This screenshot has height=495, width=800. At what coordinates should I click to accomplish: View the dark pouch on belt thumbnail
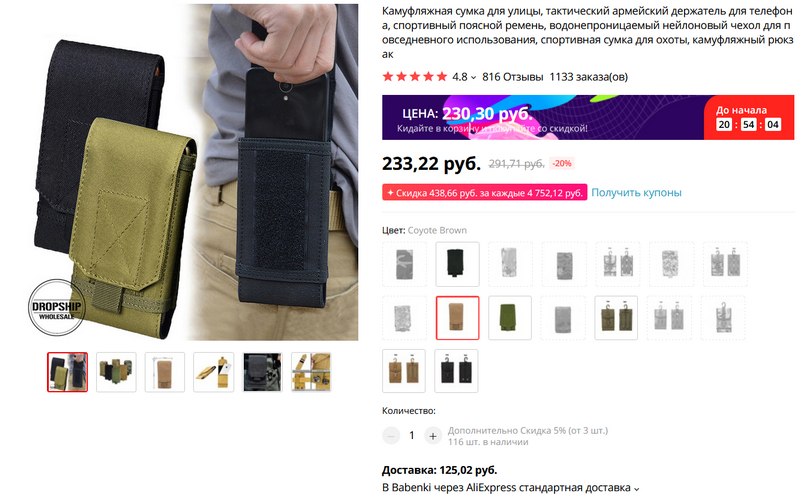[x=262, y=372]
